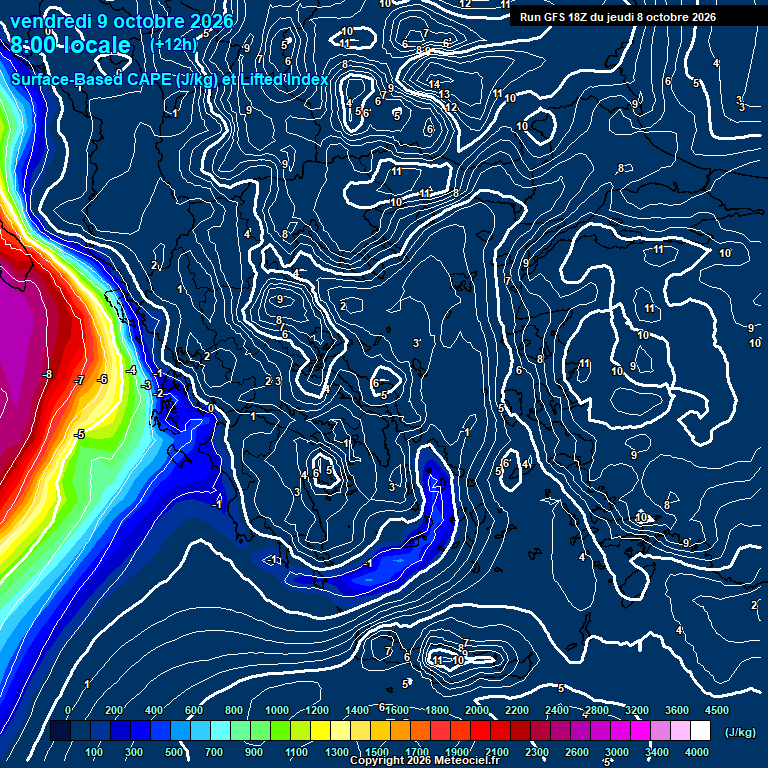Click 'Surface-Based CAPE (J/kg) et Lifted Index' subtitle
The width and height of the screenshot is (768, 768).
coord(169,79)
